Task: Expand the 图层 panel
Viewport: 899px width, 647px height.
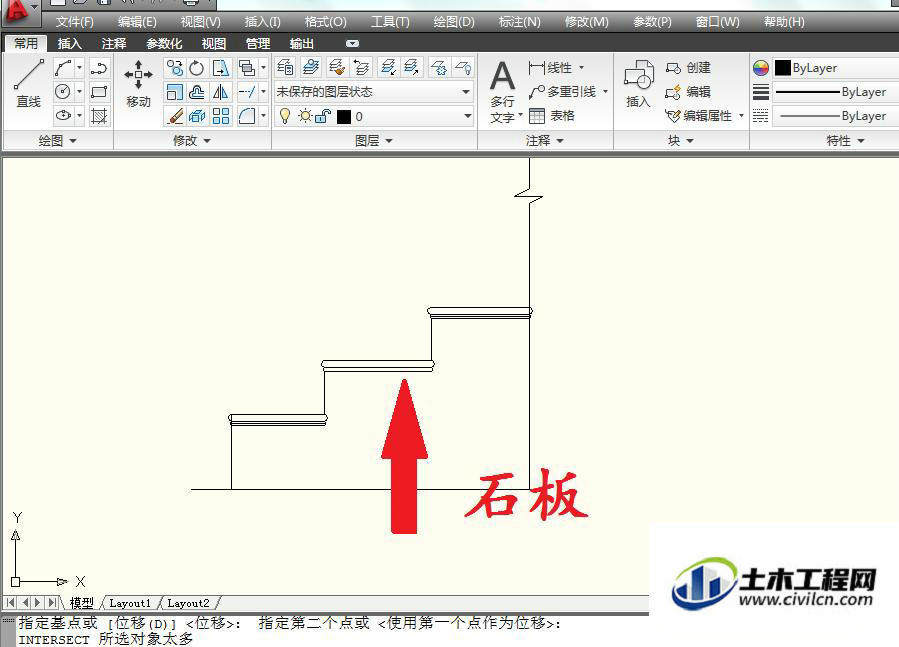Action: tap(374, 141)
